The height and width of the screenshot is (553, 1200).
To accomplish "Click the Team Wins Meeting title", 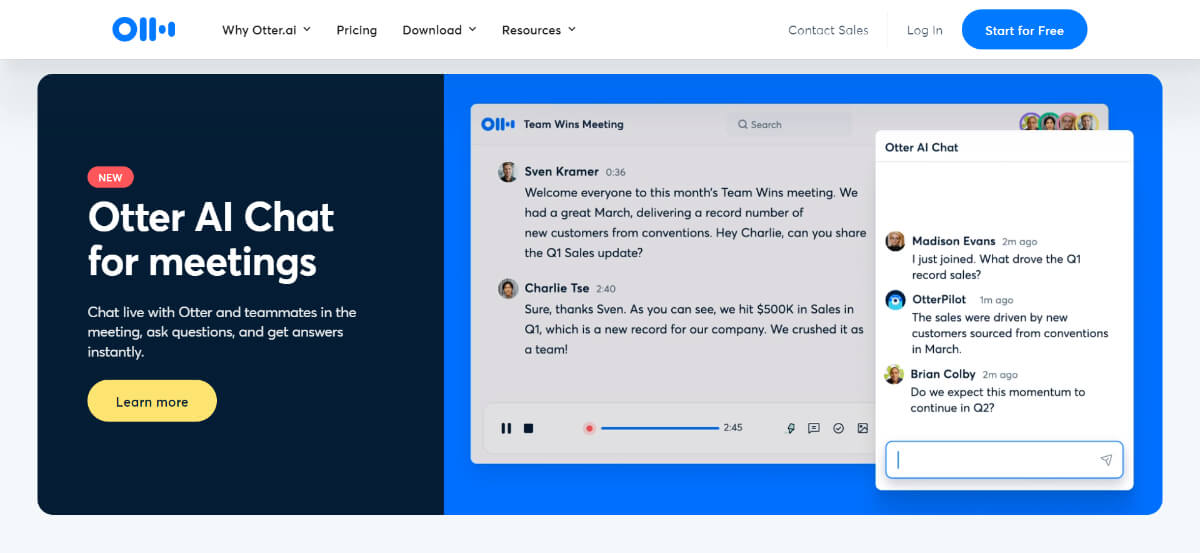I will (573, 124).
